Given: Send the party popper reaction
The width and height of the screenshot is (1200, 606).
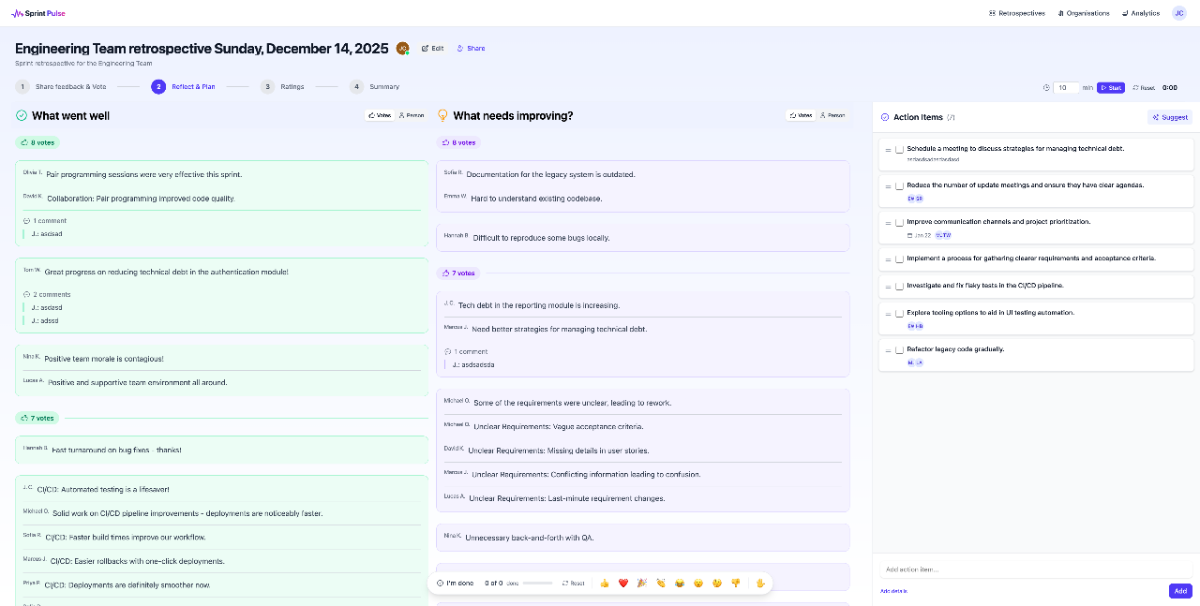Looking at the screenshot, I should pos(642,583).
